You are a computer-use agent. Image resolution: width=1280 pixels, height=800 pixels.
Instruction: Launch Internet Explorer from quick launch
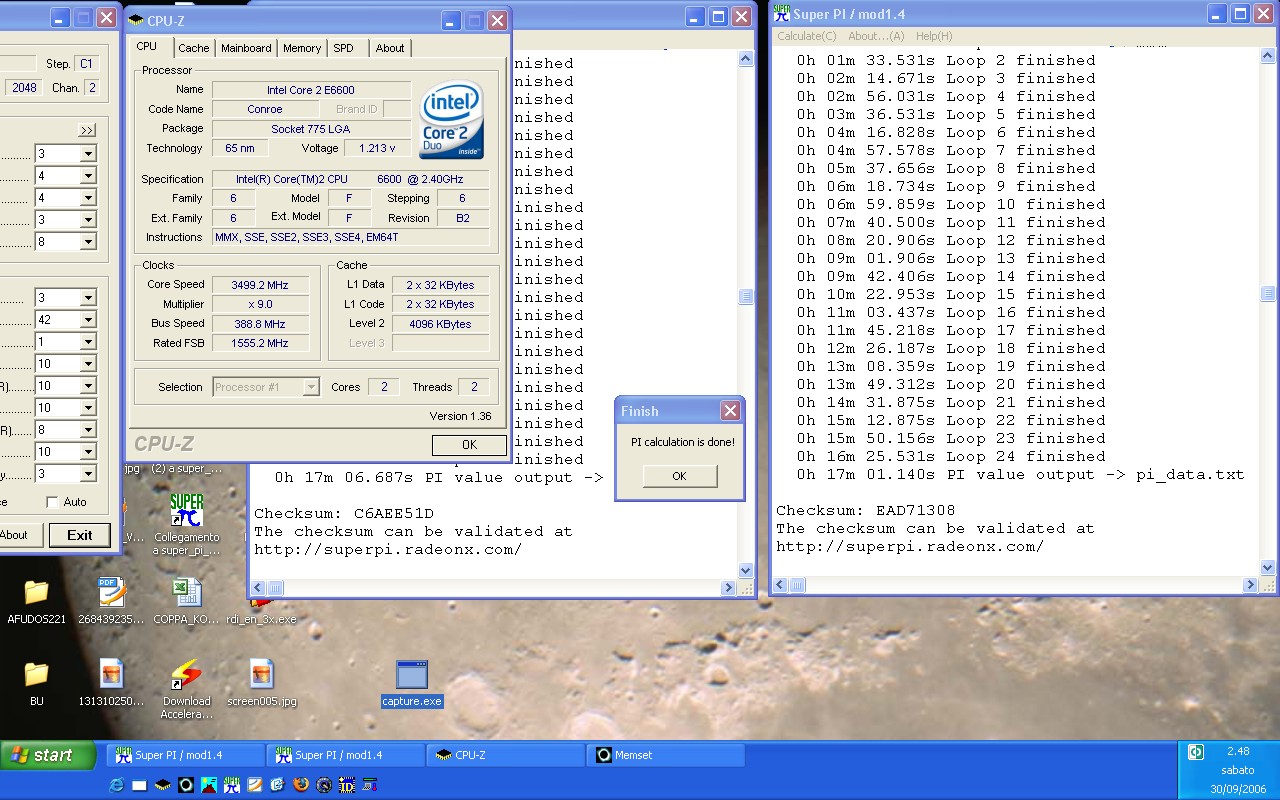[117, 785]
